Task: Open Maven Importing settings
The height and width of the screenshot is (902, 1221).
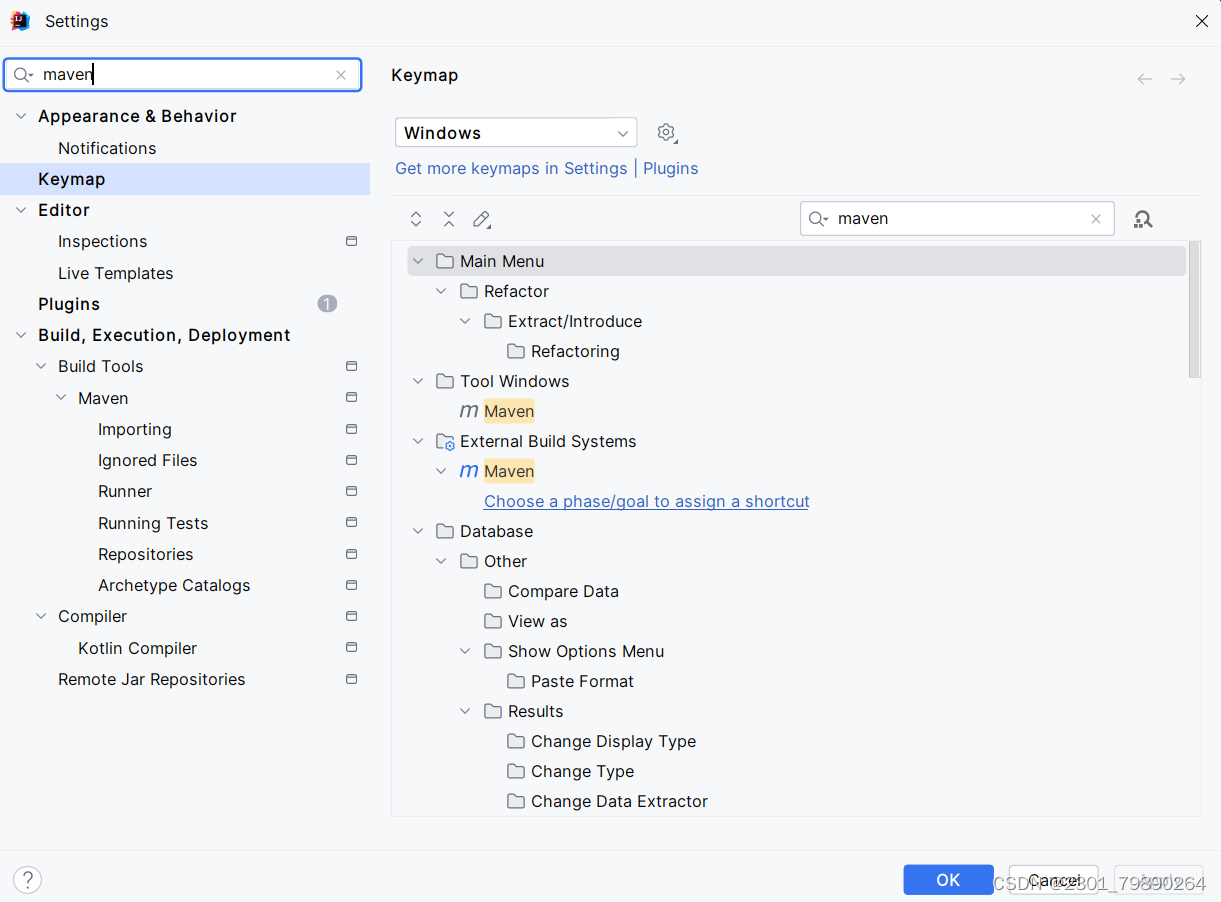Action: [135, 429]
